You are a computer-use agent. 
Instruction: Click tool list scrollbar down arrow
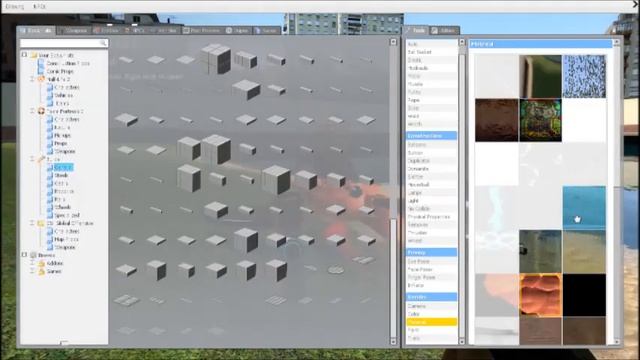[x=462, y=341]
